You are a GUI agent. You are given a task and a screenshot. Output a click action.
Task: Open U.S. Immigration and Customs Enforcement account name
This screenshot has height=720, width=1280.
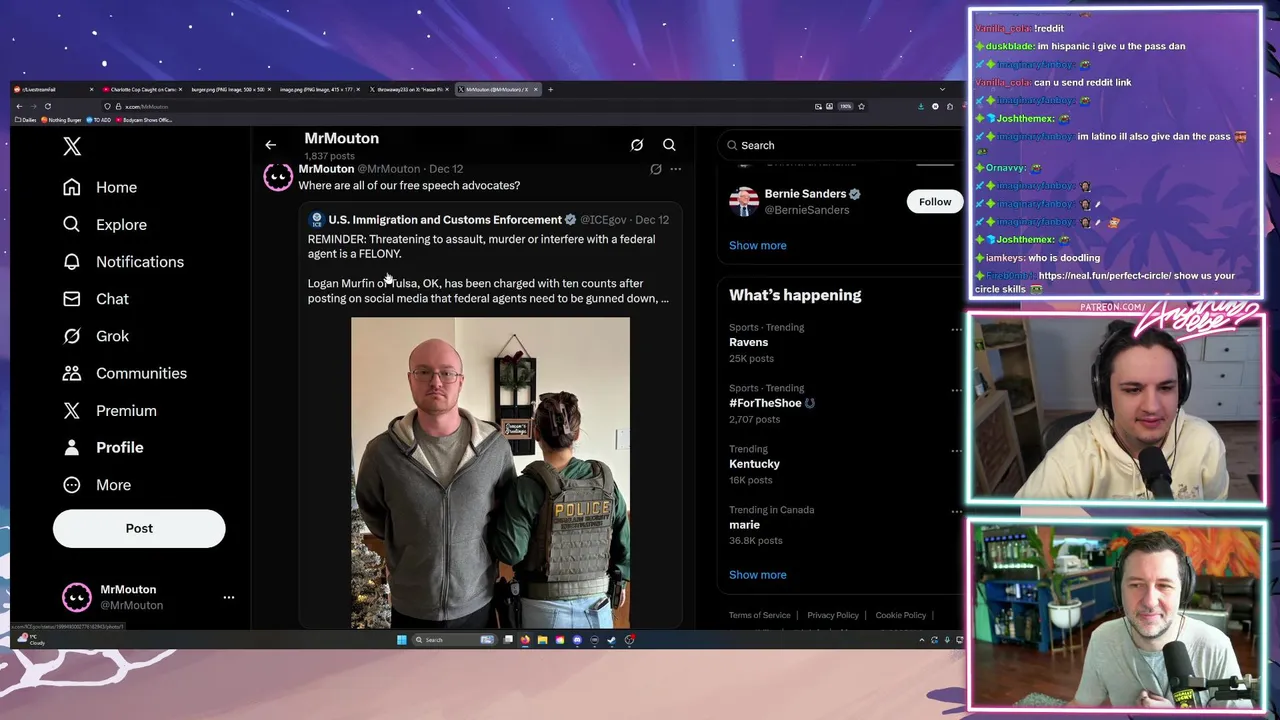point(445,220)
